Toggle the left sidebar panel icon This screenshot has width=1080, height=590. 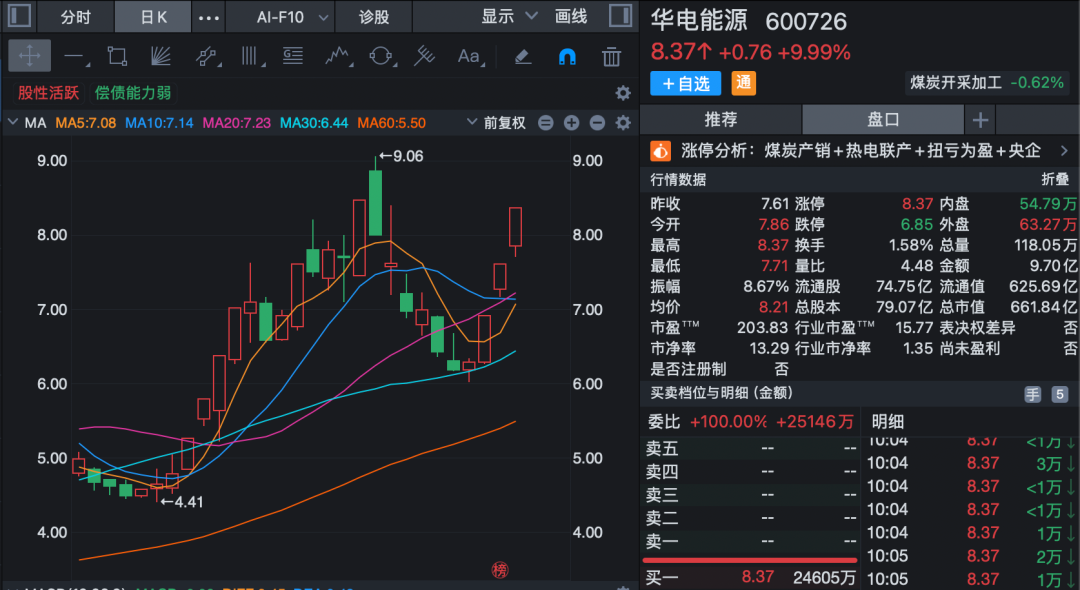(x=19, y=16)
